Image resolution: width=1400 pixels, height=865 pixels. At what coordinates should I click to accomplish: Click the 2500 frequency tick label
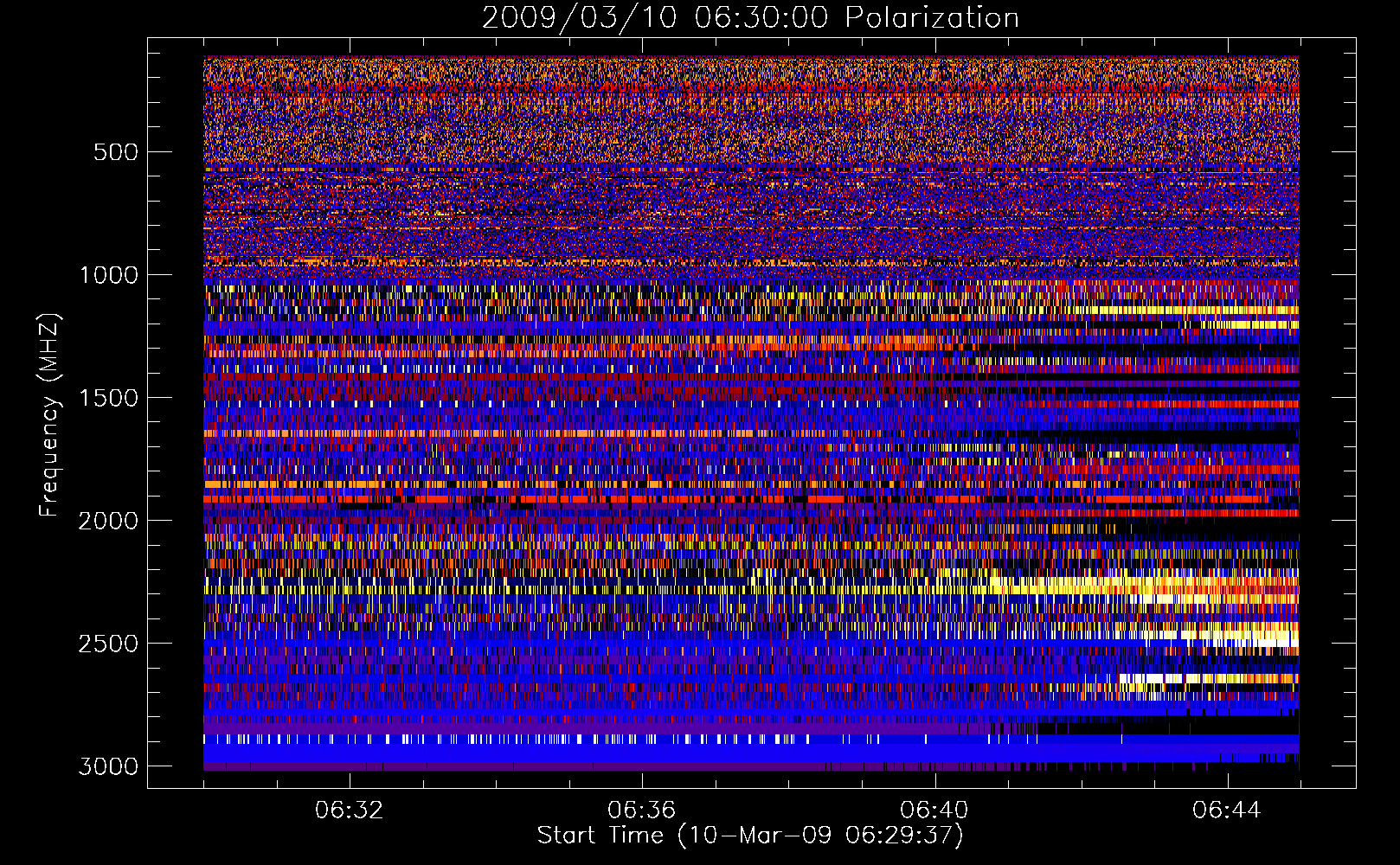pos(109,644)
